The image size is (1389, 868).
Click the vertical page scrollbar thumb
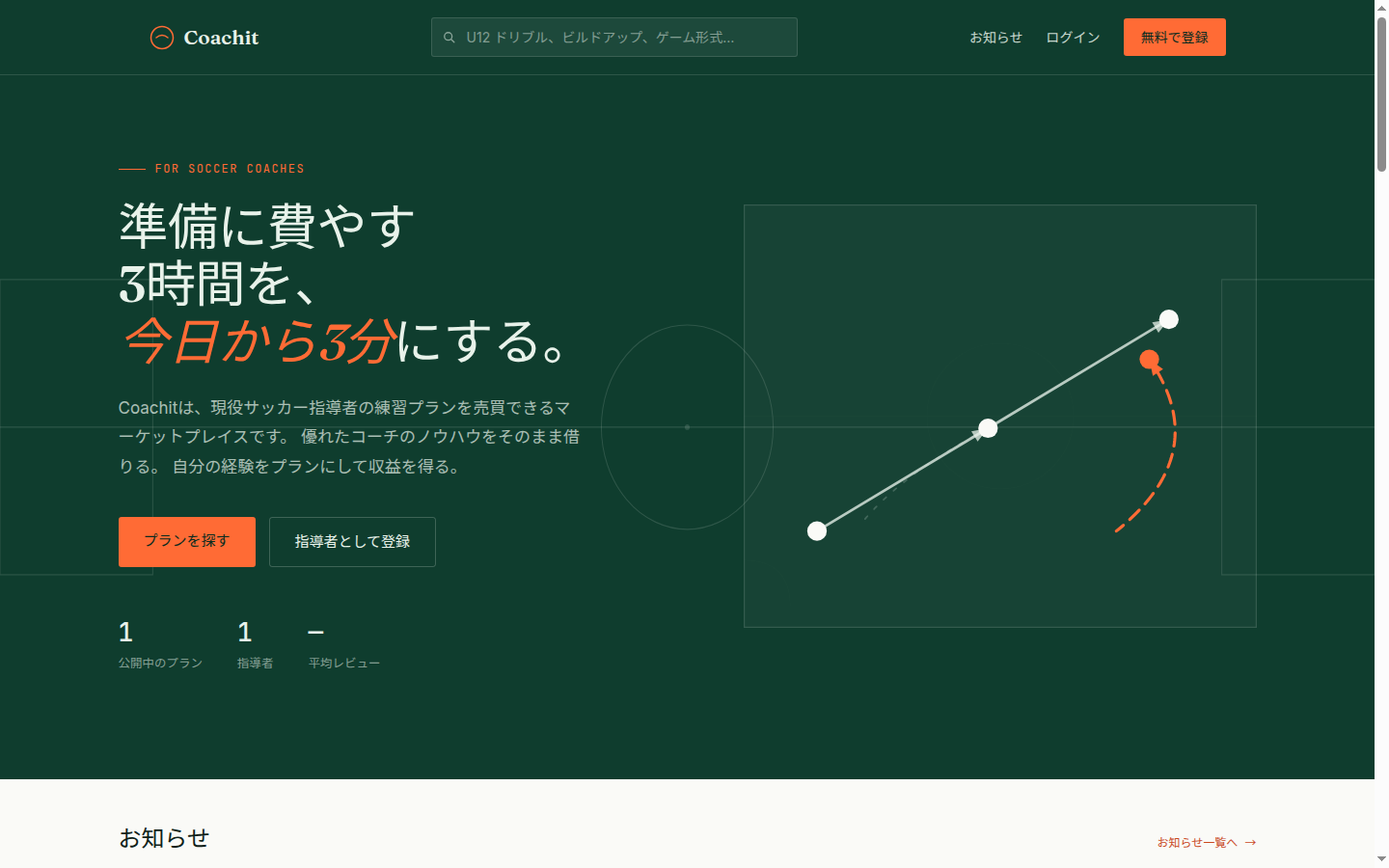(1381, 94)
